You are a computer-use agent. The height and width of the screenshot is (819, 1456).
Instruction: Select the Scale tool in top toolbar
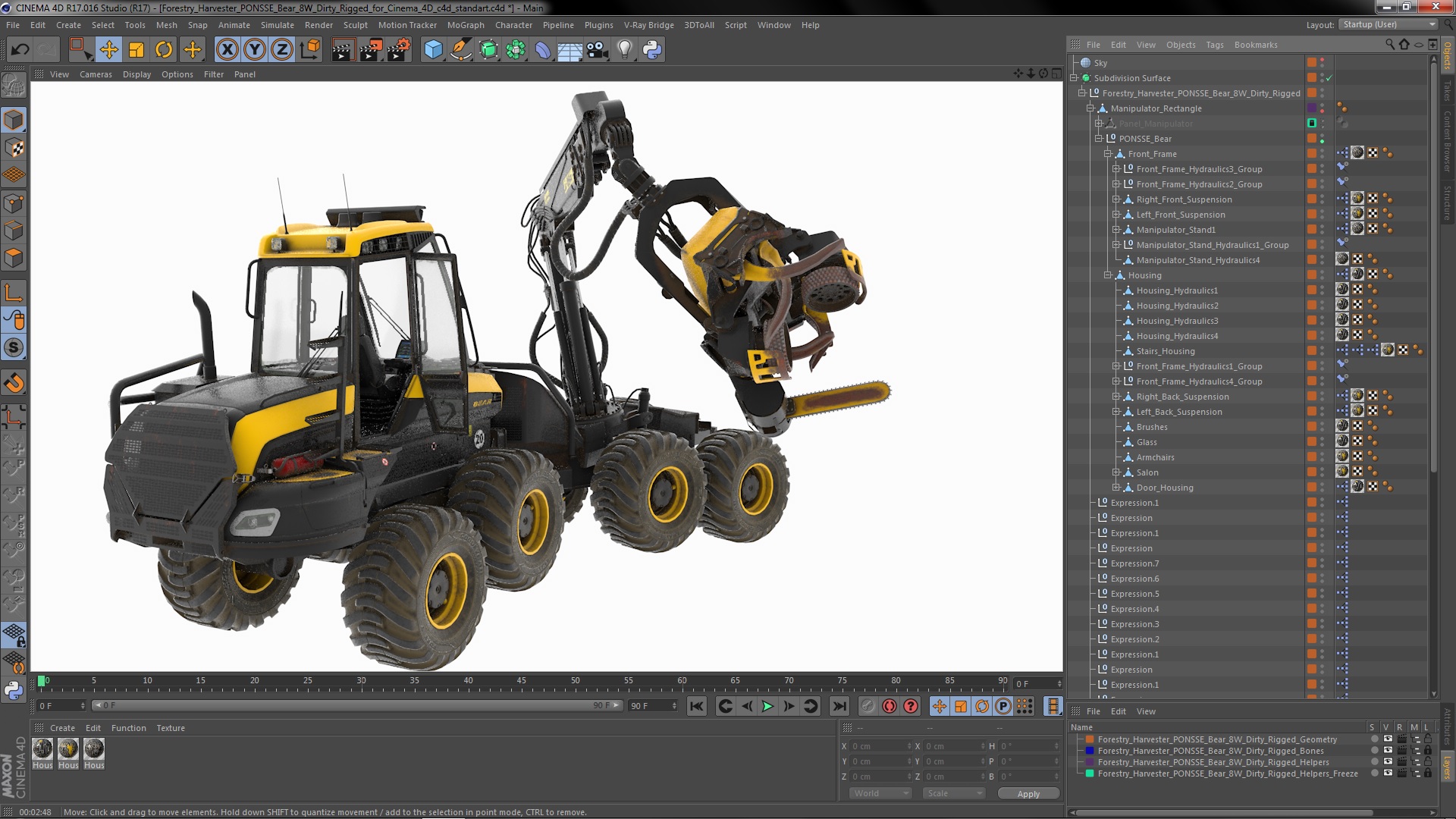click(136, 50)
